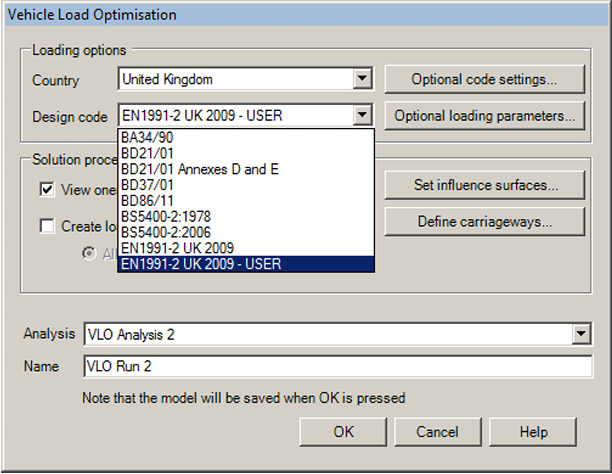
Task: Select EN1991-2 UK 2009 - USER item
Action: pyautogui.click(x=200, y=264)
